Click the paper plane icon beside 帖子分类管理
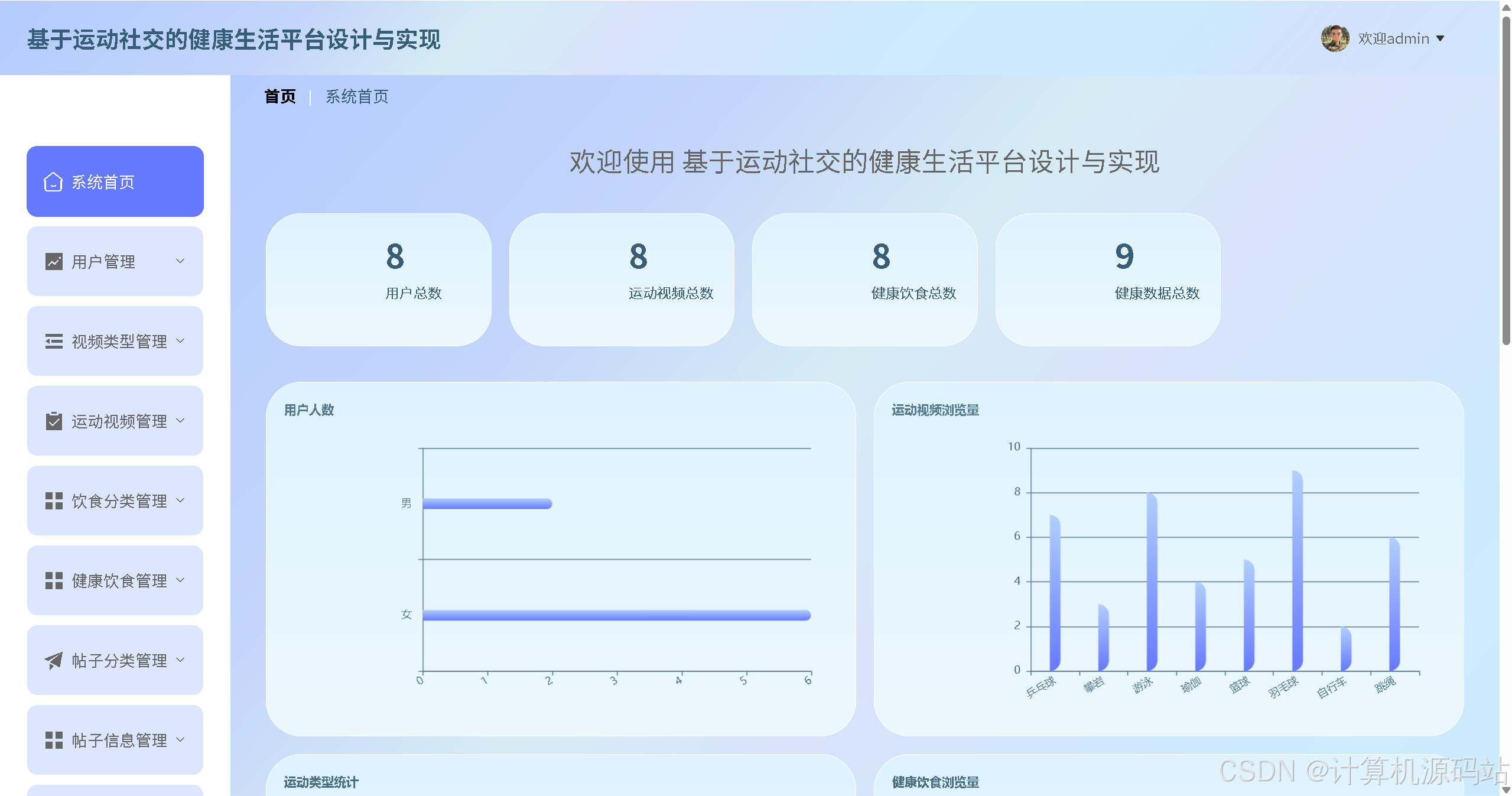This screenshot has width=1512, height=796. [54, 660]
